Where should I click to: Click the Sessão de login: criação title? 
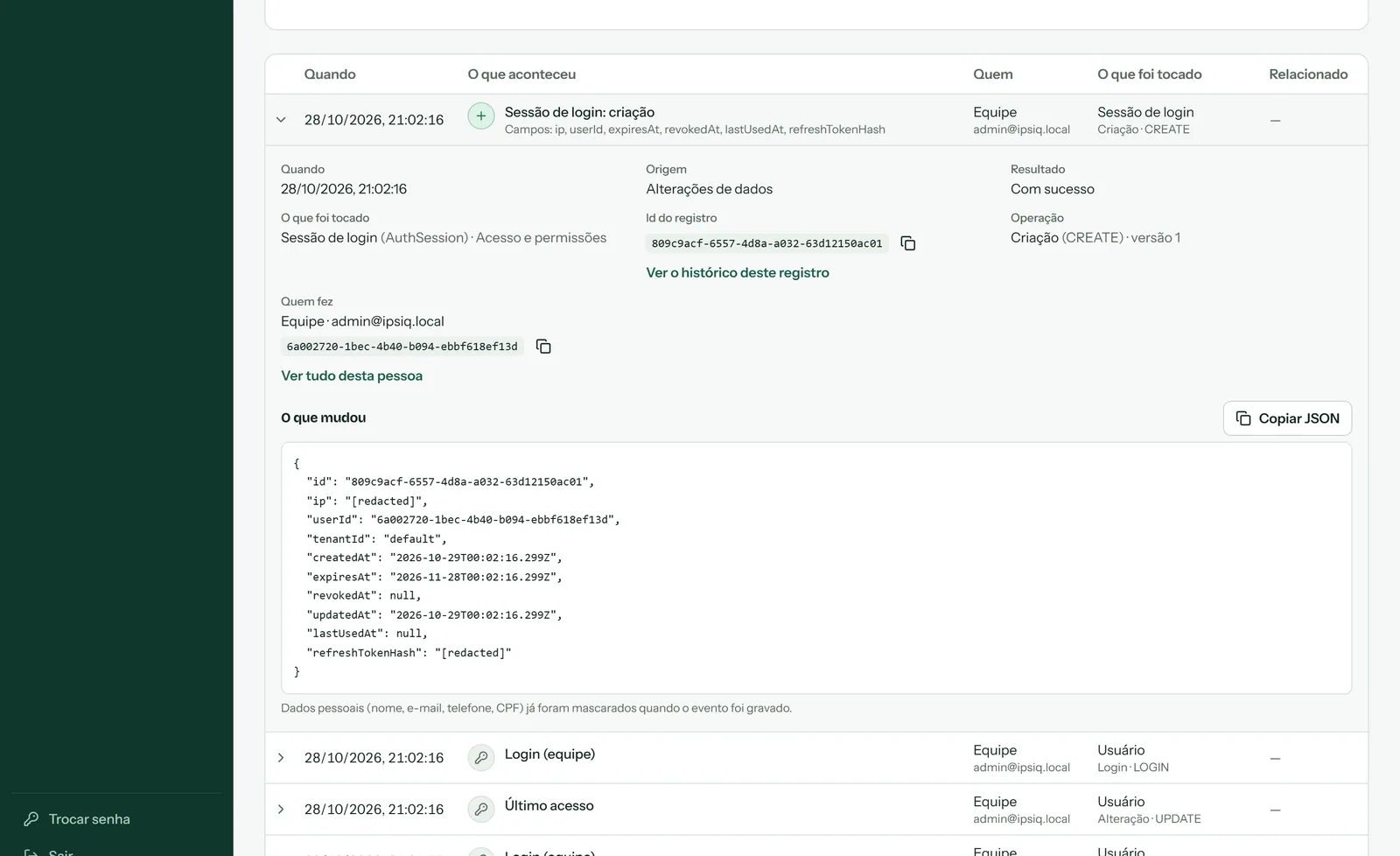pos(579,112)
